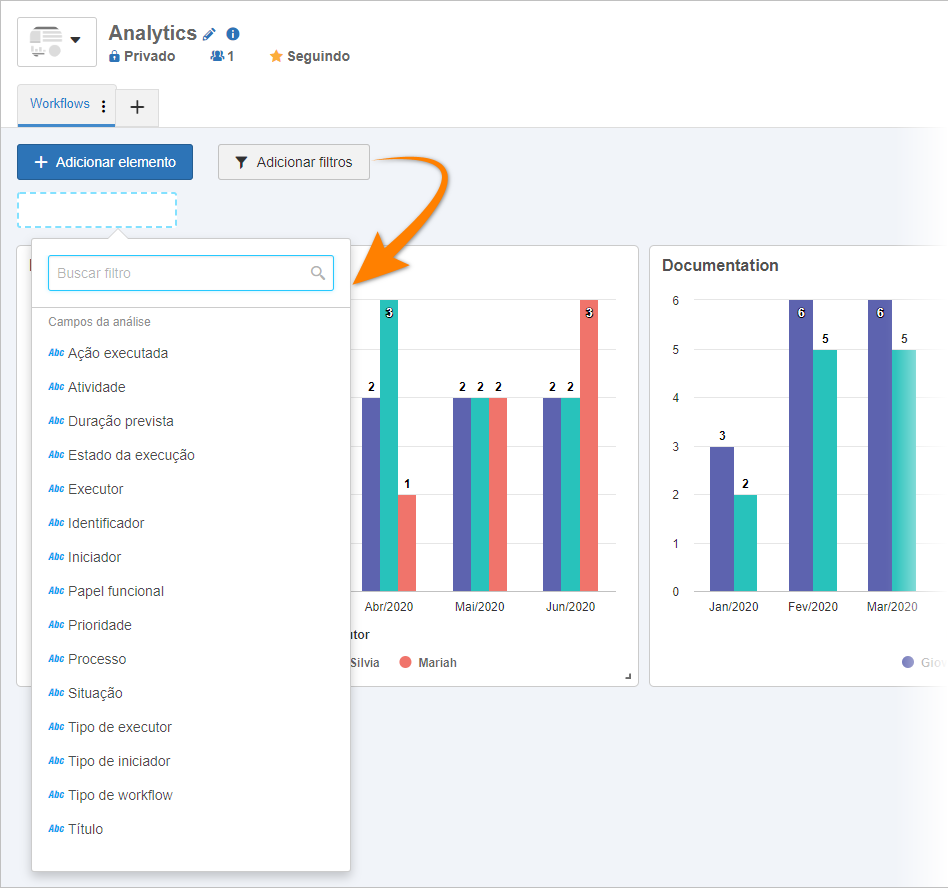Viewport: 948px width, 888px height.
Task: Click the Abc icon beside Executor
Action: 56,489
